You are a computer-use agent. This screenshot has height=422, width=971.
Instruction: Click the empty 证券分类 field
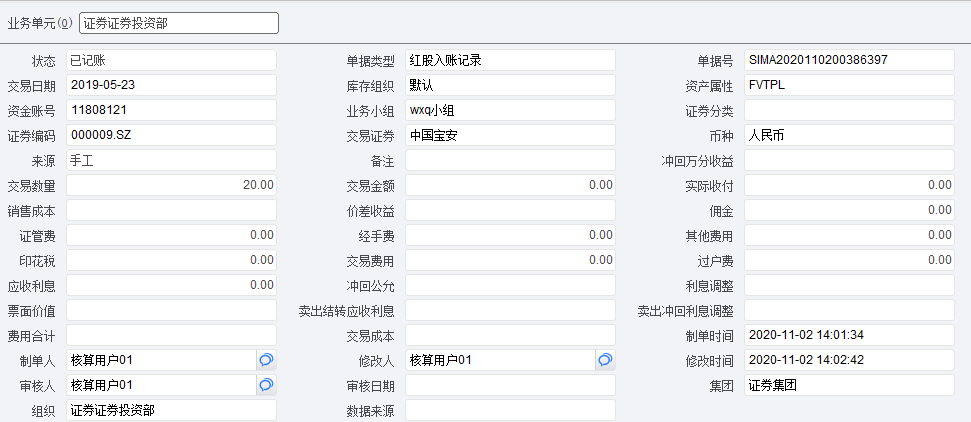848,110
